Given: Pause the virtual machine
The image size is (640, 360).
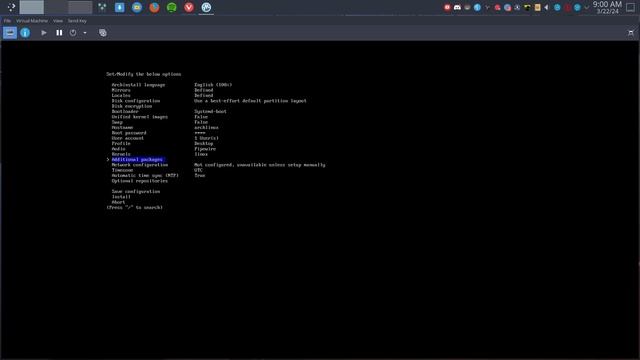Looking at the screenshot, I should pyautogui.click(x=59, y=33).
